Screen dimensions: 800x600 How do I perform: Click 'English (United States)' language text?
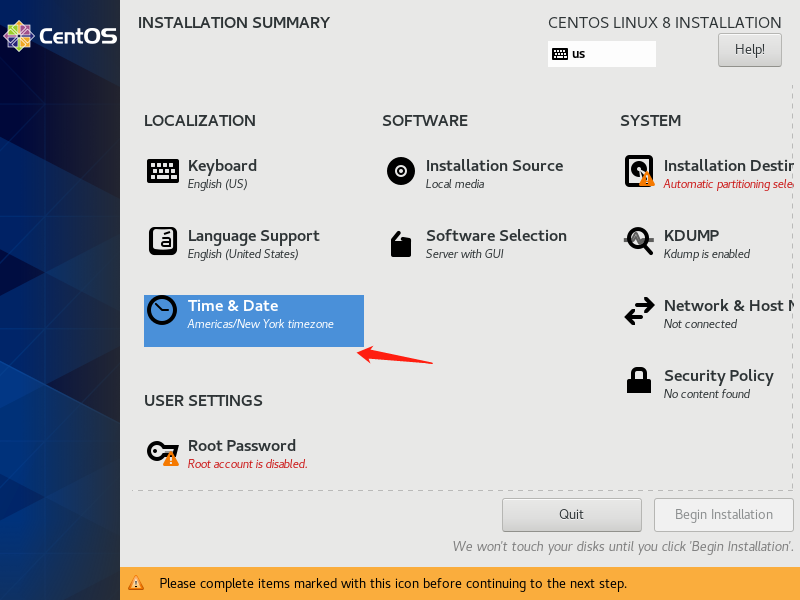(x=243, y=254)
